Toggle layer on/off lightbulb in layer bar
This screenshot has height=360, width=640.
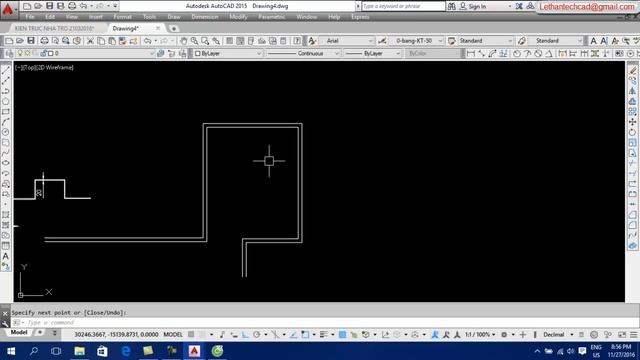click(20, 53)
